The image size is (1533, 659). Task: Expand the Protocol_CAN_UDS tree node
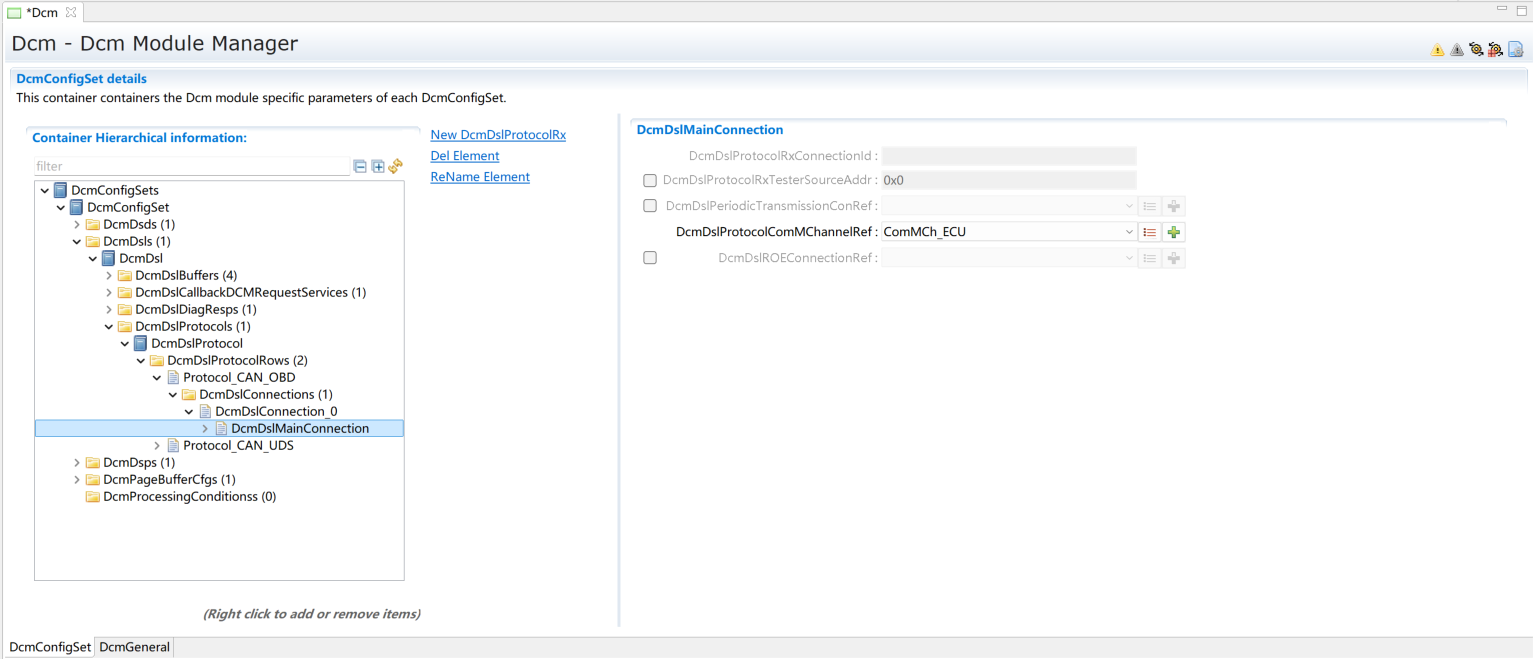pos(157,446)
